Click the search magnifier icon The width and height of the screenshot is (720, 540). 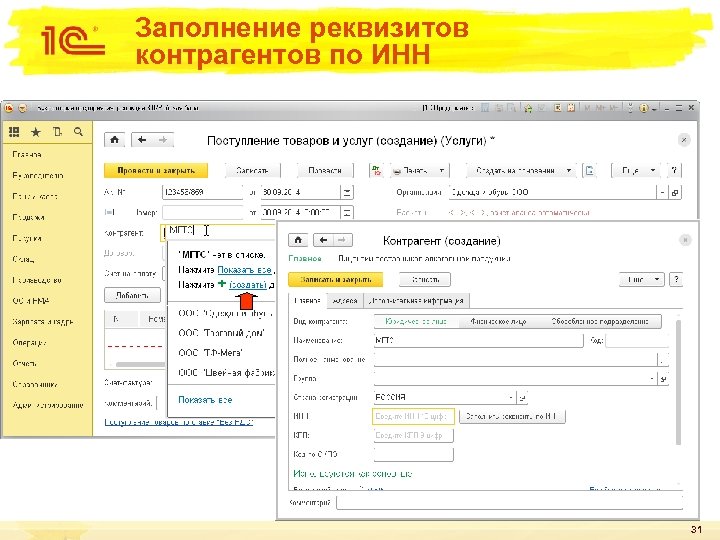[79, 132]
